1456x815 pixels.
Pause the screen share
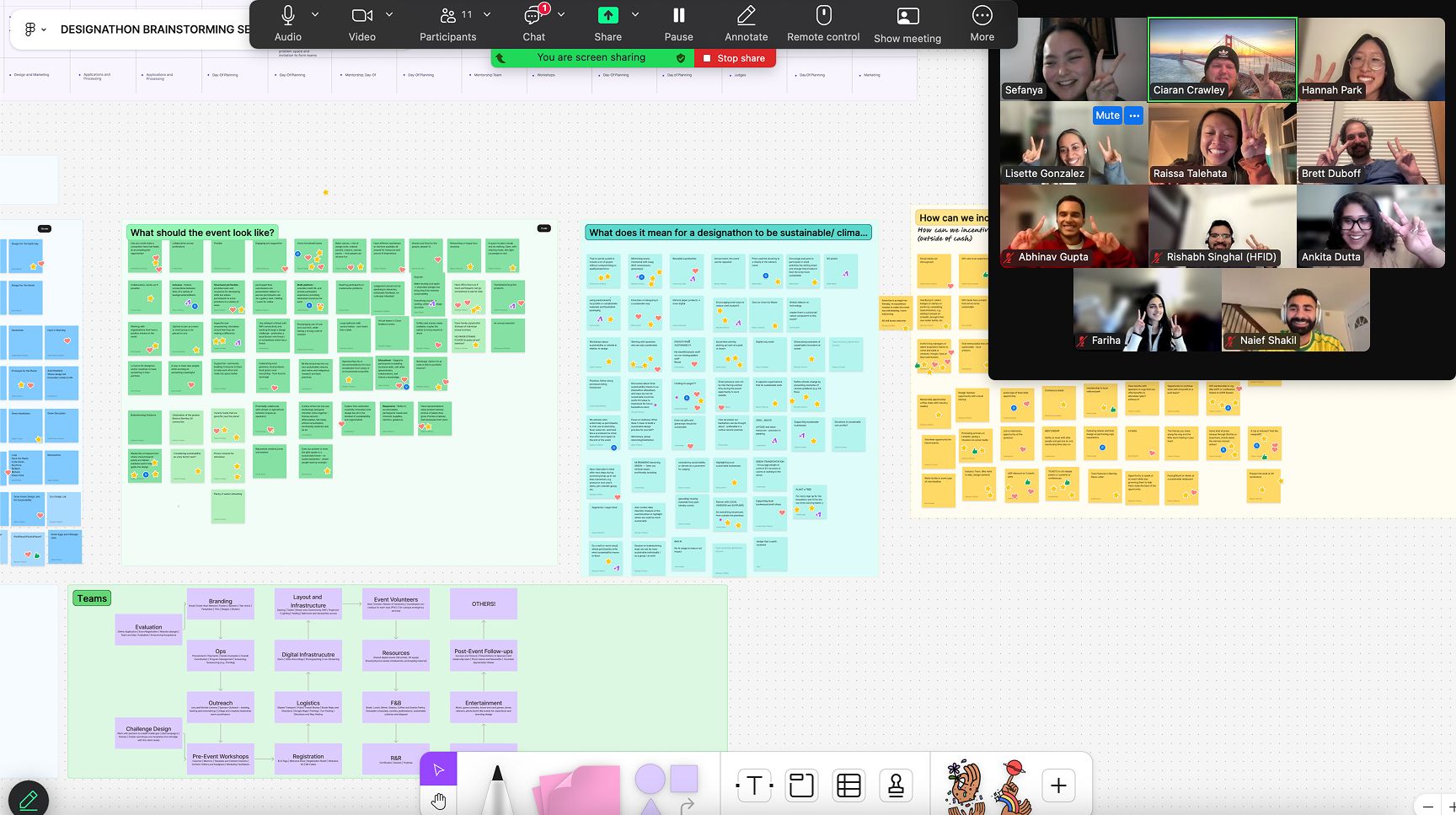coord(678,24)
